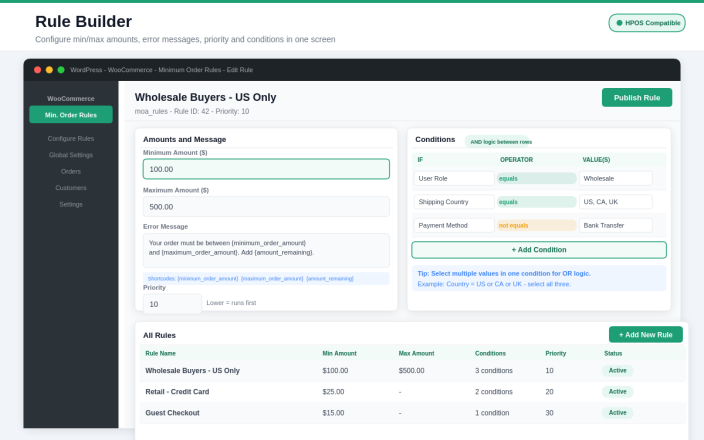704x440 pixels.
Task: Open the 'Guest Checkout' rule row
Action: 412,413
